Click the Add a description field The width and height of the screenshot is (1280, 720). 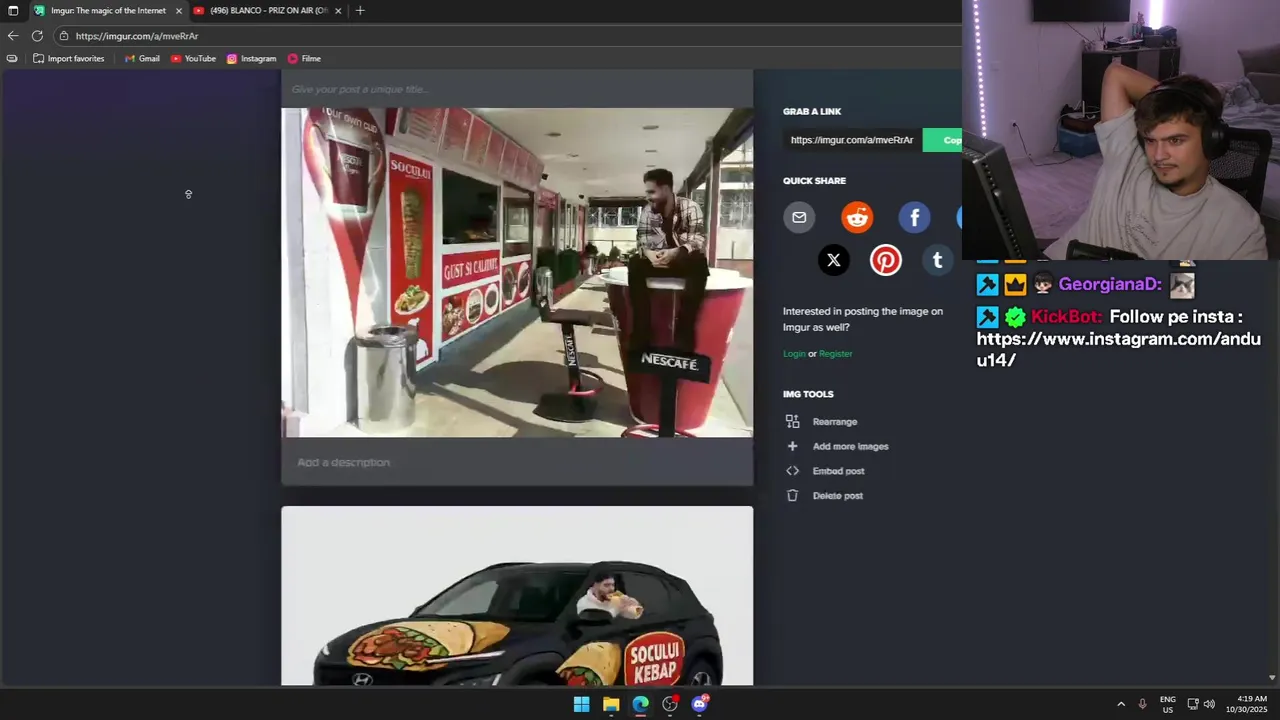coord(517,462)
